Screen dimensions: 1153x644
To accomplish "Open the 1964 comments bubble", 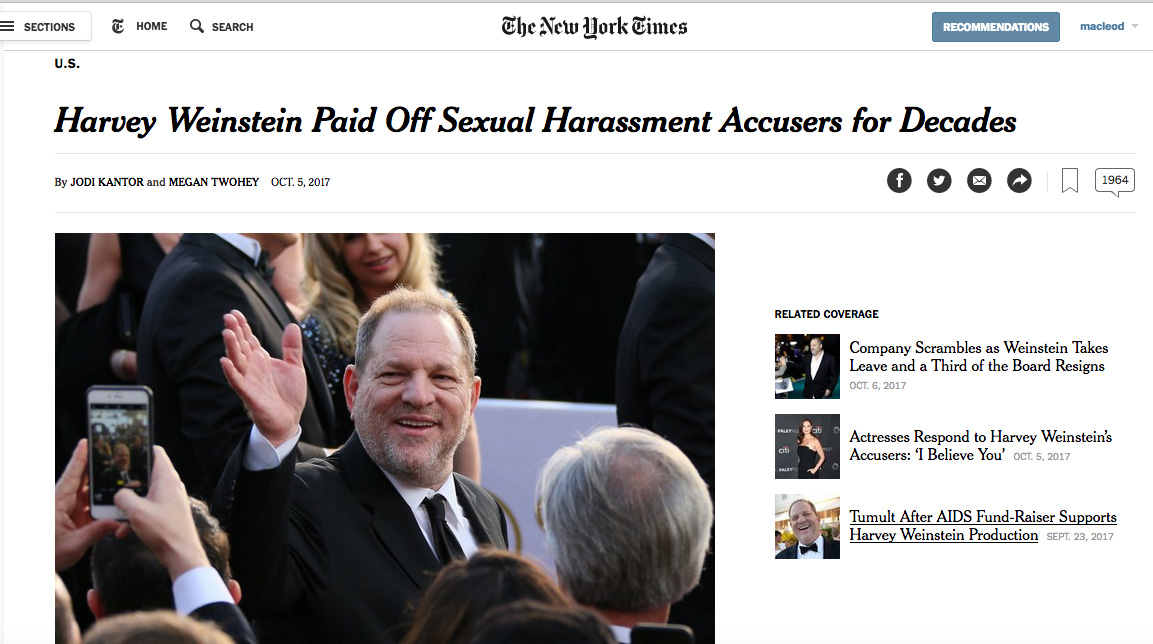I will (1114, 181).
